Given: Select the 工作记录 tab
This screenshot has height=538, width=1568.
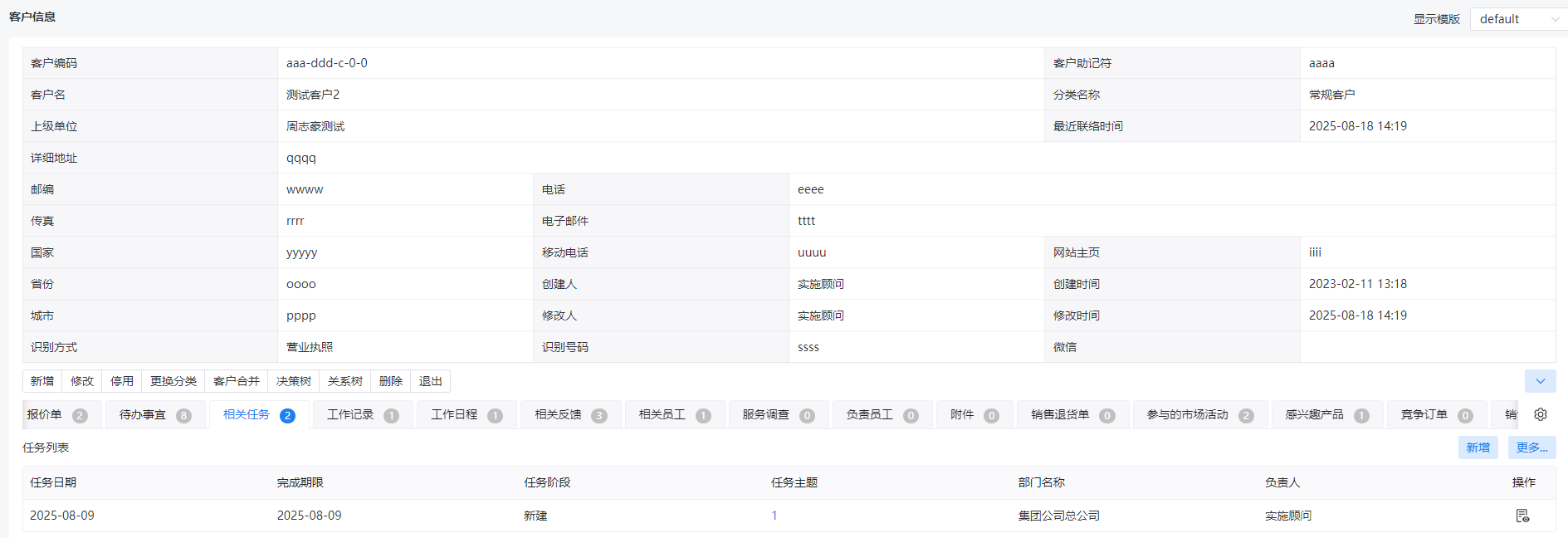Looking at the screenshot, I should [x=362, y=415].
